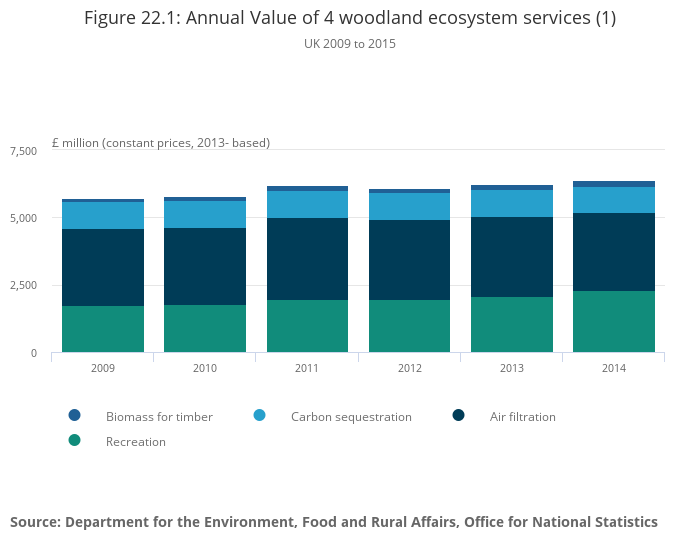
Task: Click the 2011 x-axis year label
Action: click(307, 369)
